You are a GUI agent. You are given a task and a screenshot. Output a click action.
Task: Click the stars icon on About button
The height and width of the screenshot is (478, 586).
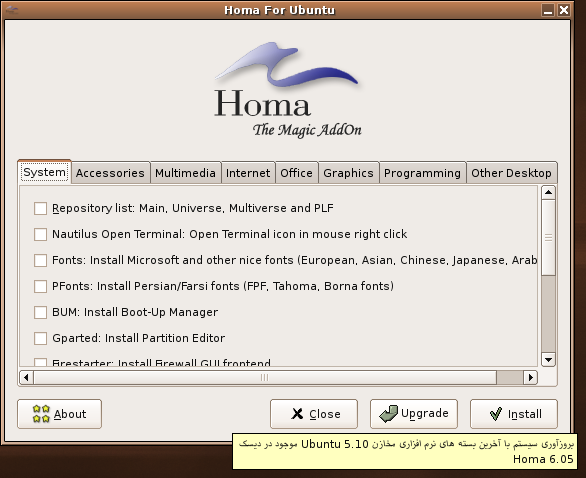pyautogui.click(x=41, y=414)
